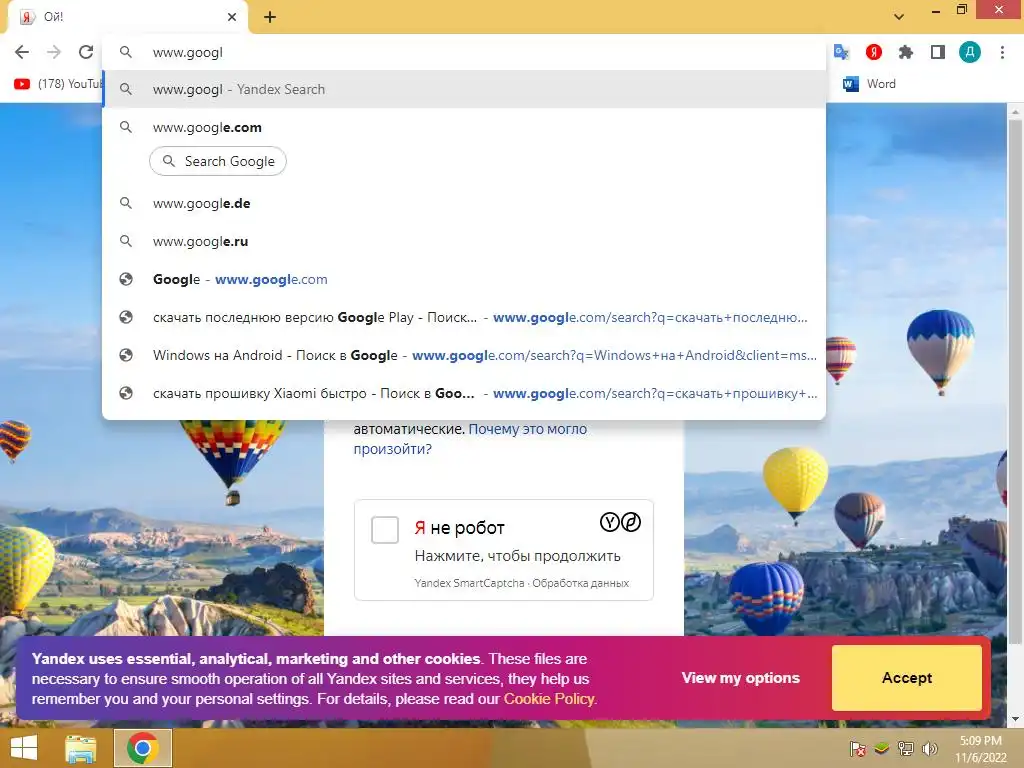The width and height of the screenshot is (1024, 768).
Task: Click the Google Translate extension icon
Action: point(841,52)
